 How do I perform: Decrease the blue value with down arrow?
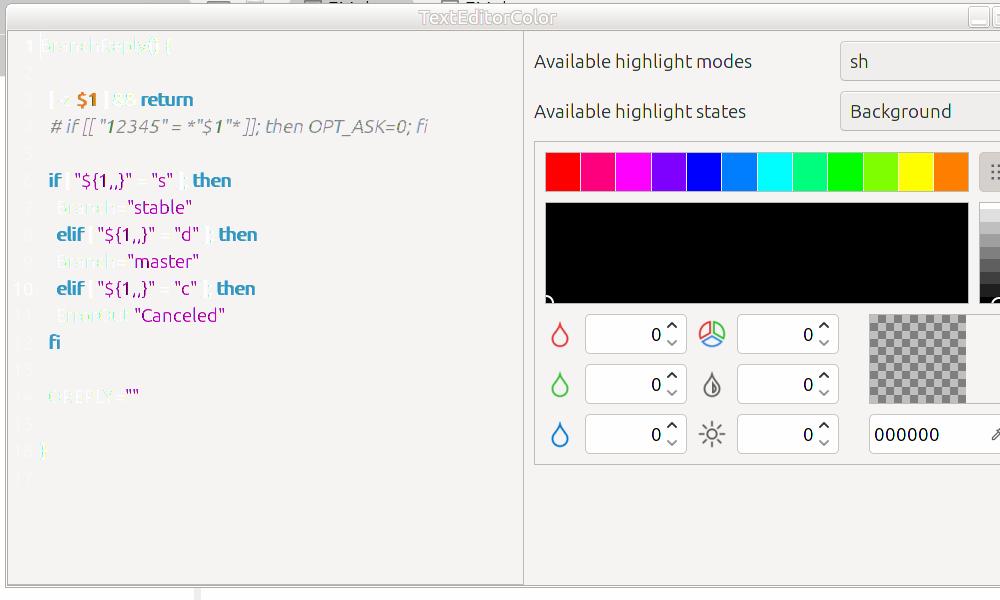click(x=672, y=443)
